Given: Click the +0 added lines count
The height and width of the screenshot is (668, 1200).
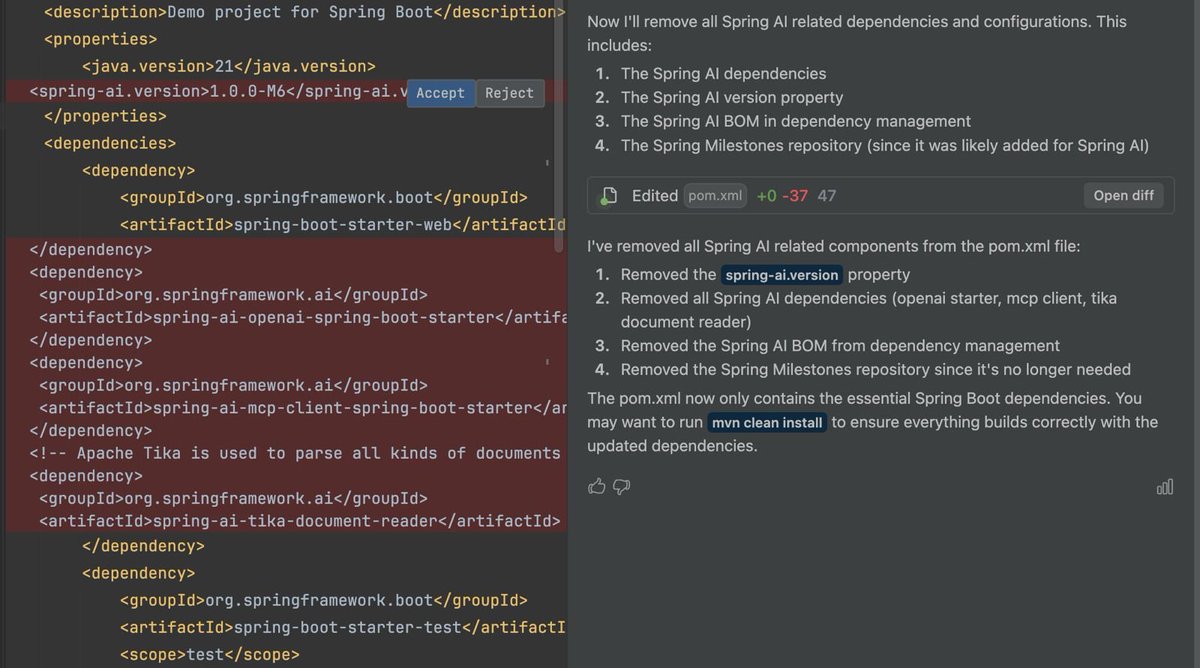Looking at the screenshot, I should pos(766,196).
